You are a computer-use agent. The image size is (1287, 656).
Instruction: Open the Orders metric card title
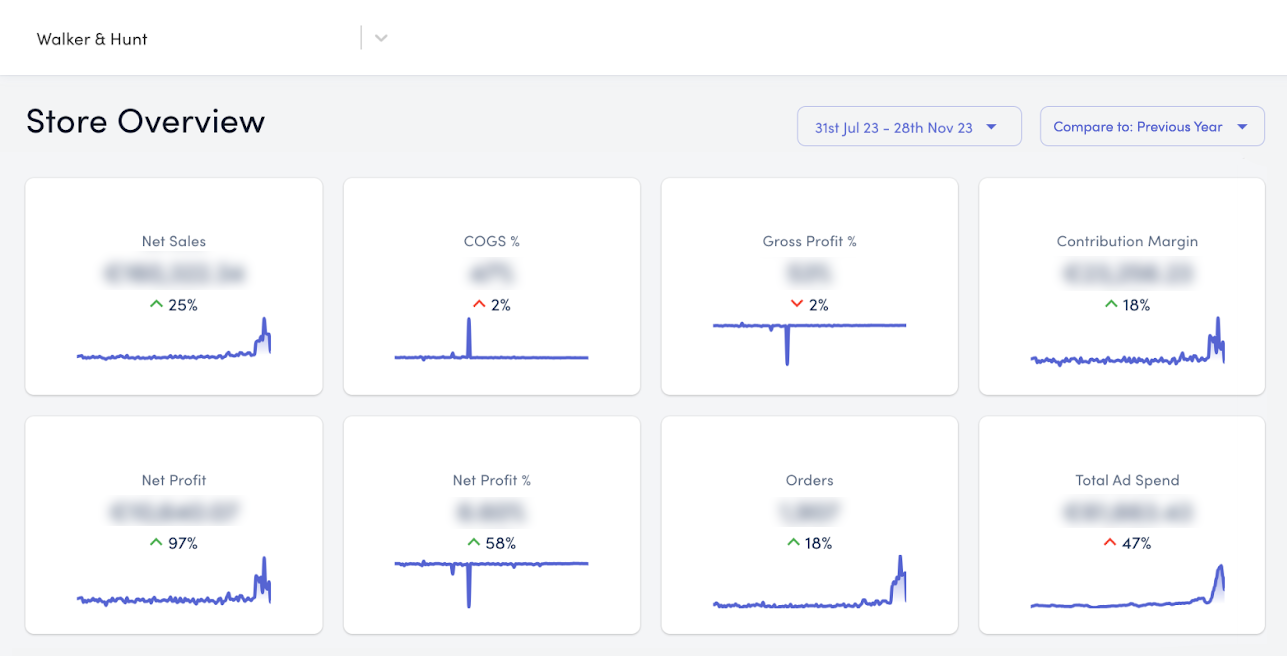[x=809, y=480]
